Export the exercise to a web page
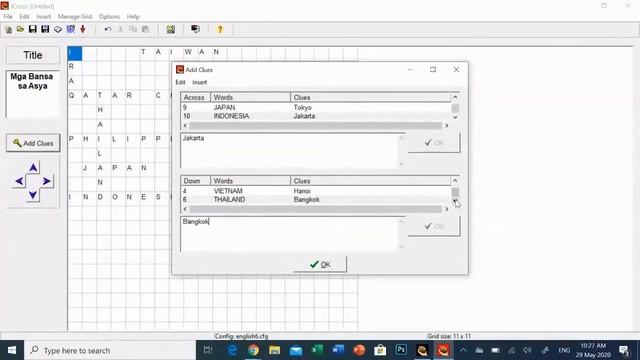This screenshot has width=640, height=360. pos(71,29)
